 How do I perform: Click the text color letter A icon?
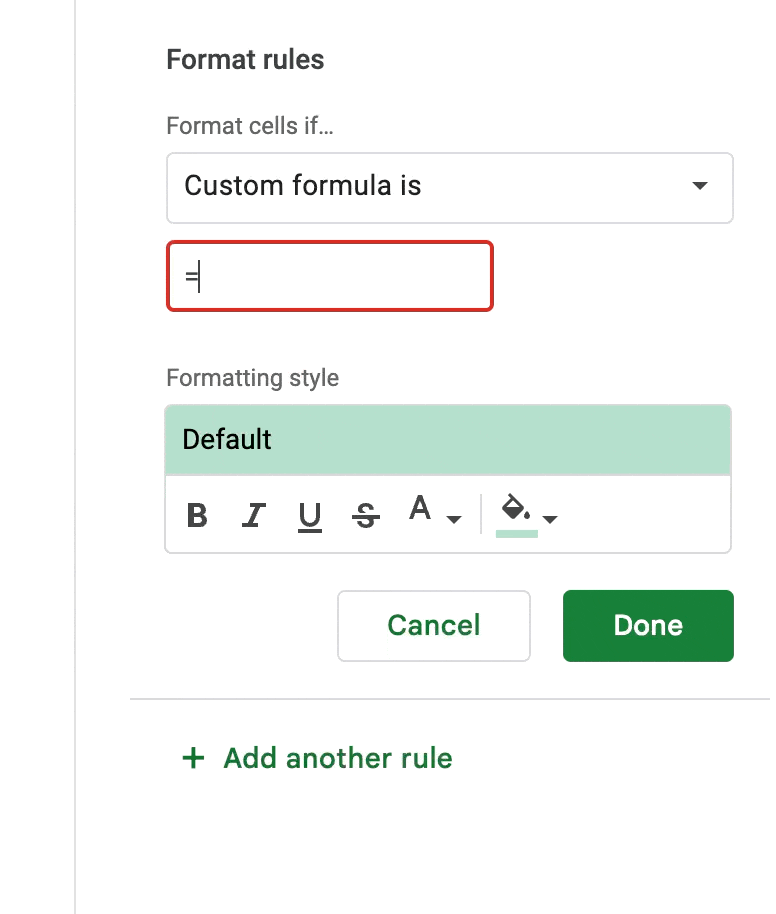(421, 510)
